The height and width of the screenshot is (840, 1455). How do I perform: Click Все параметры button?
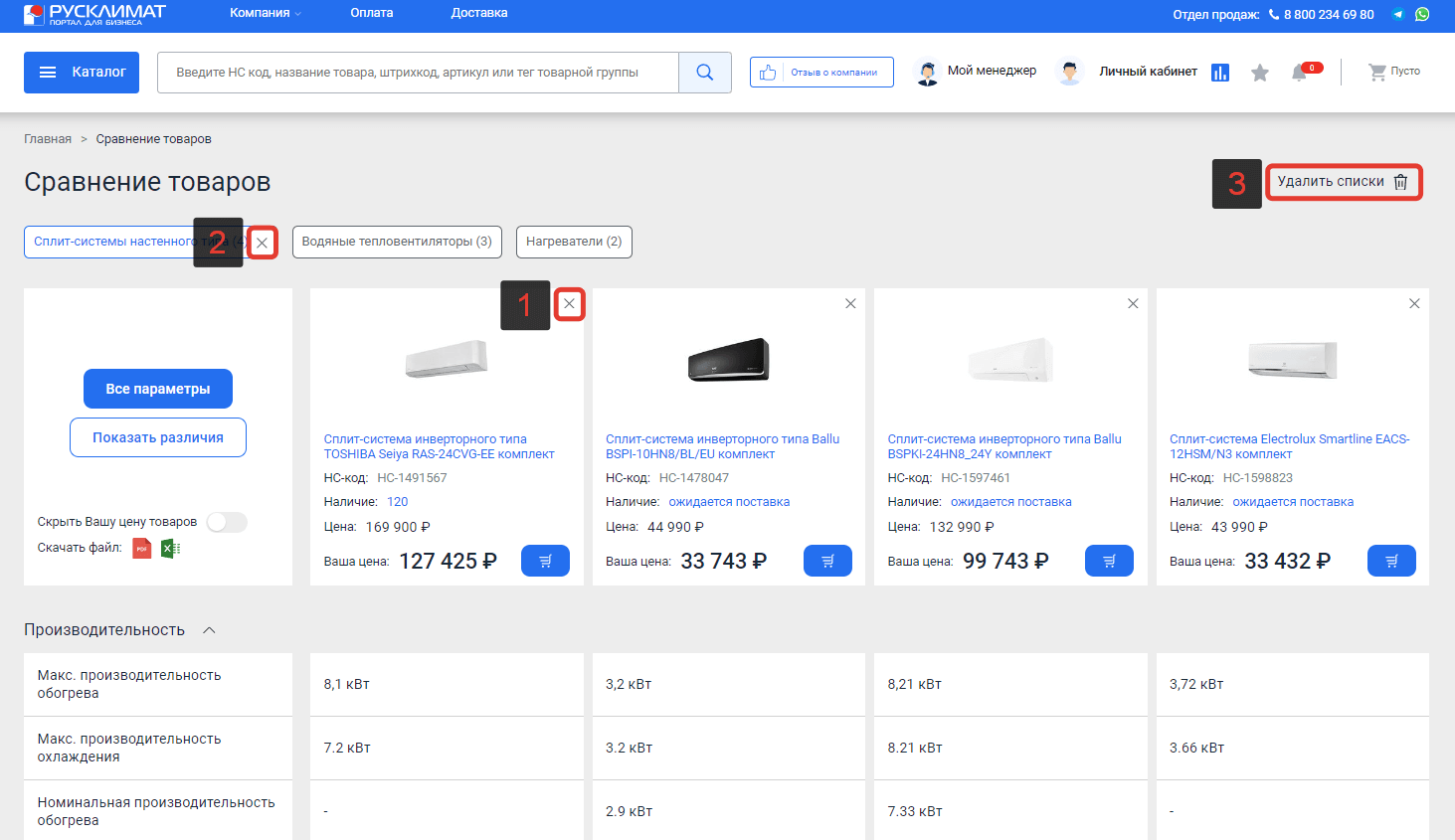(158, 389)
